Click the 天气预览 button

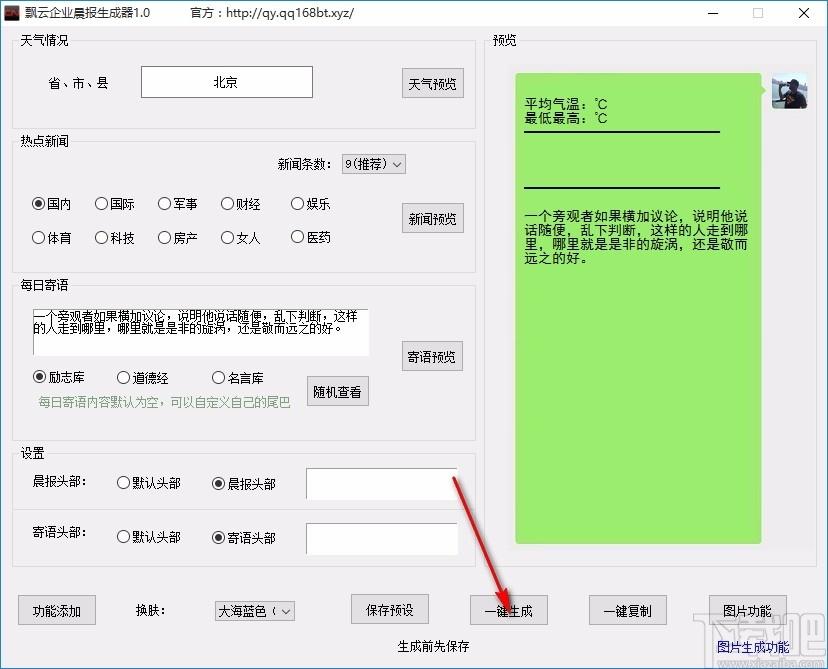pyautogui.click(x=433, y=83)
